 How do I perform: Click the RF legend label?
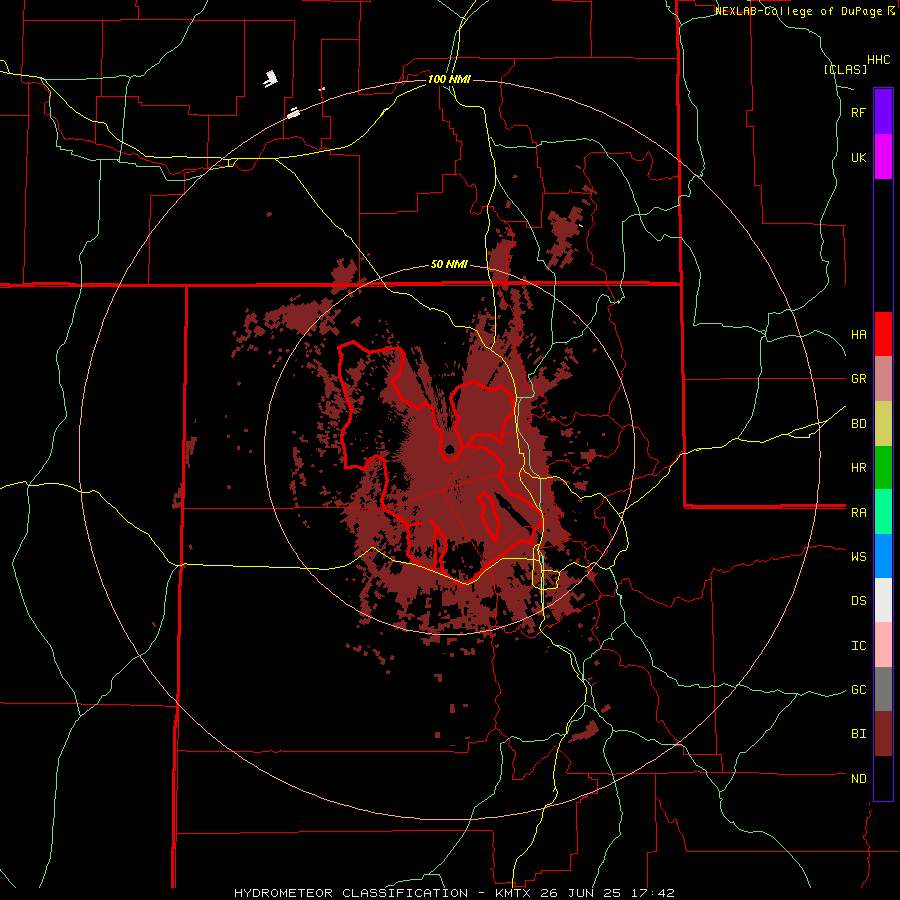(858, 112)
